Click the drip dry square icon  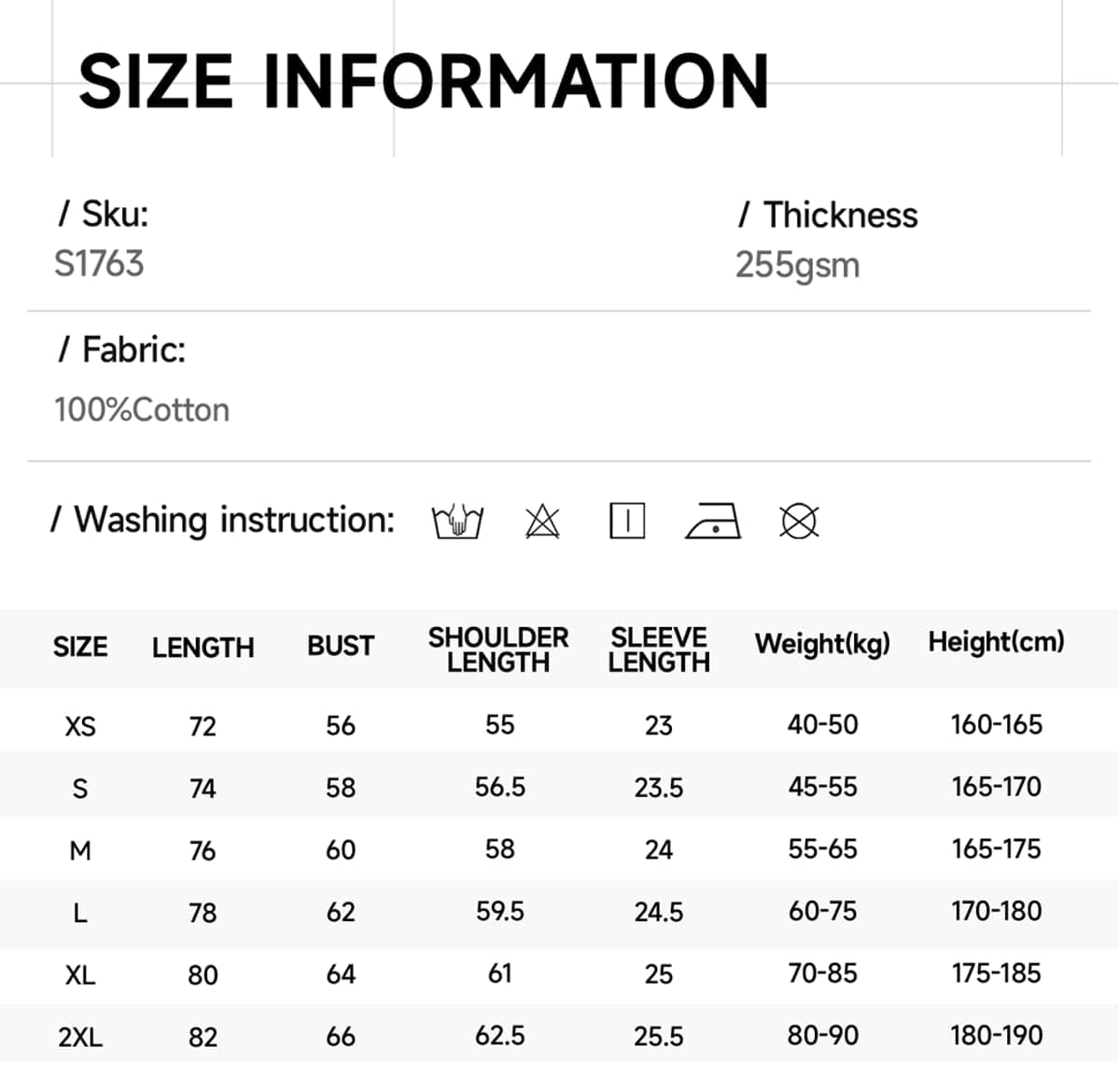coord(627,521)
